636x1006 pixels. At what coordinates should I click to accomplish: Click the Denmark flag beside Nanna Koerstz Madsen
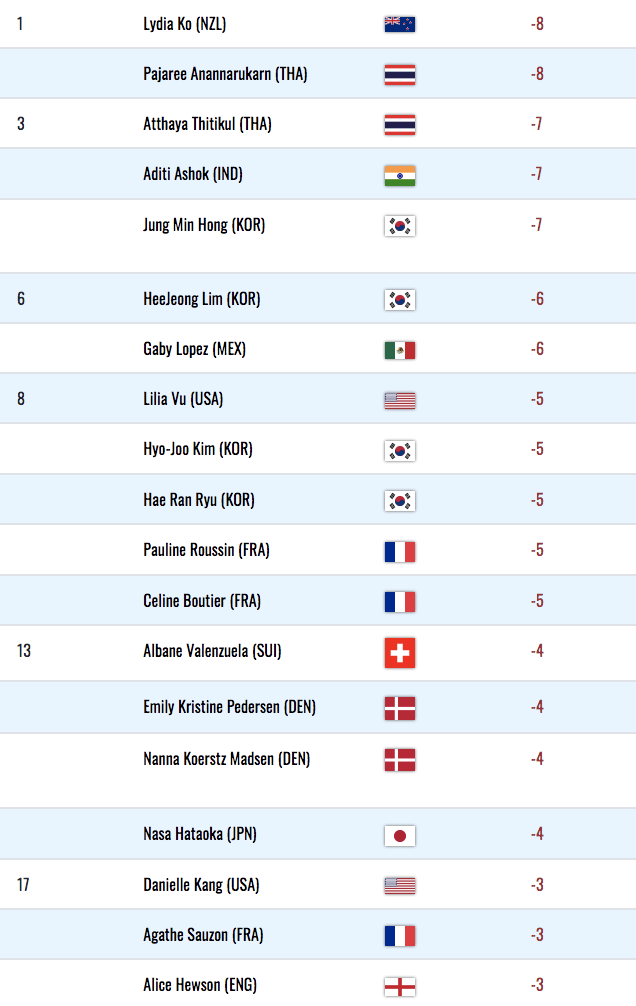pos(400,760)
